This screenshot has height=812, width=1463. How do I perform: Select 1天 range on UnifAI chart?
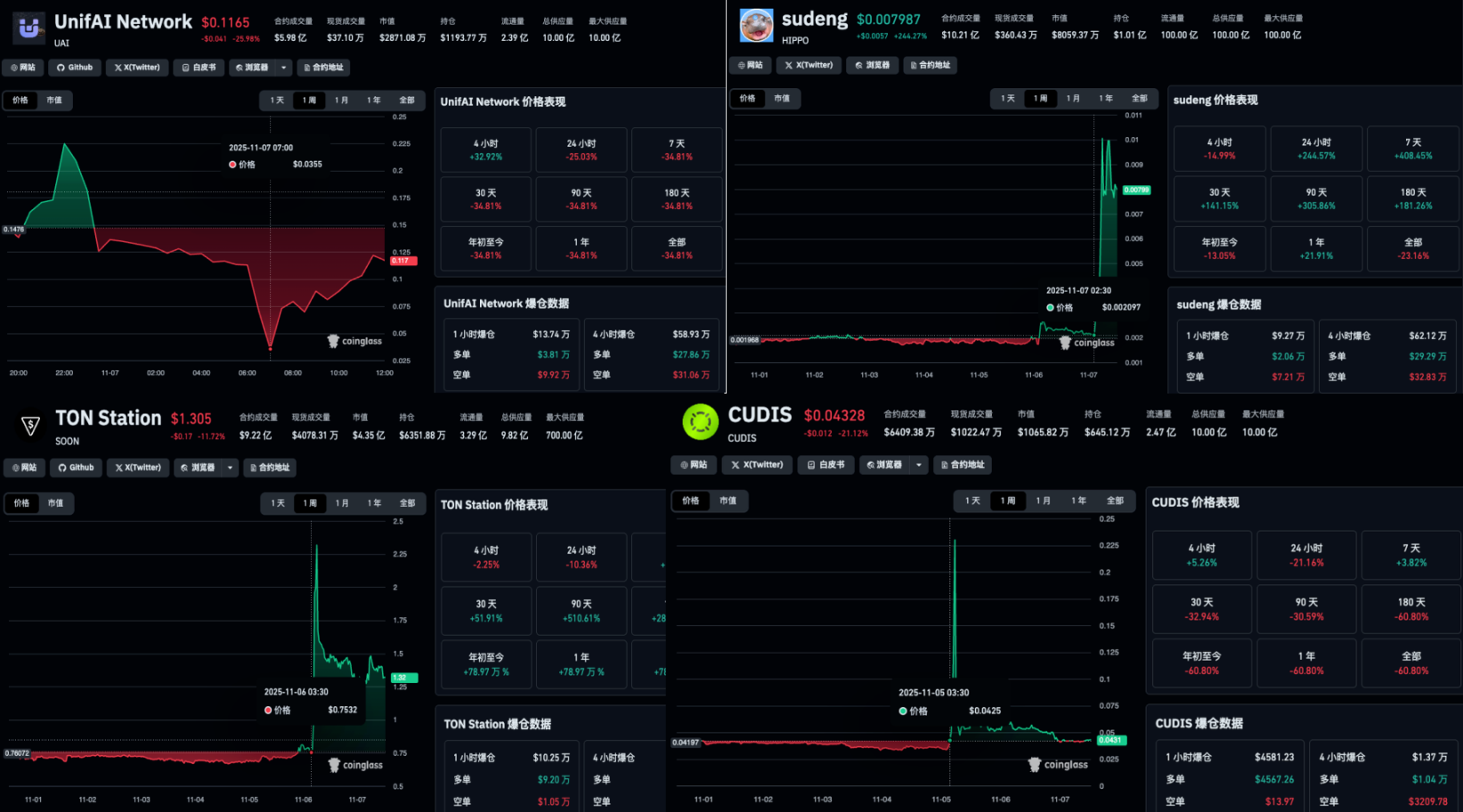[x=277, y=101]
